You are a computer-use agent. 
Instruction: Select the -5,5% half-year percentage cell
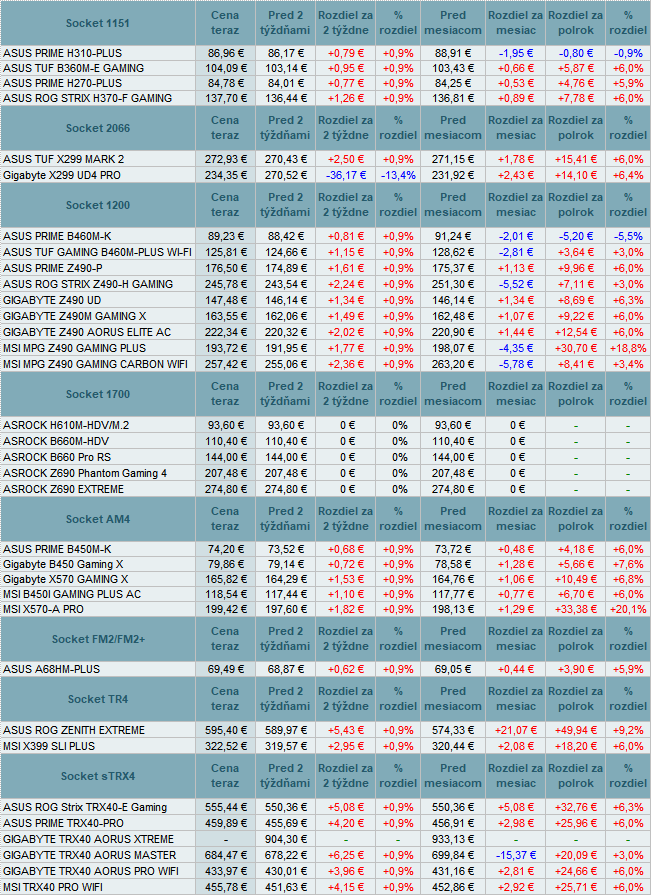(x=628, y=236)
